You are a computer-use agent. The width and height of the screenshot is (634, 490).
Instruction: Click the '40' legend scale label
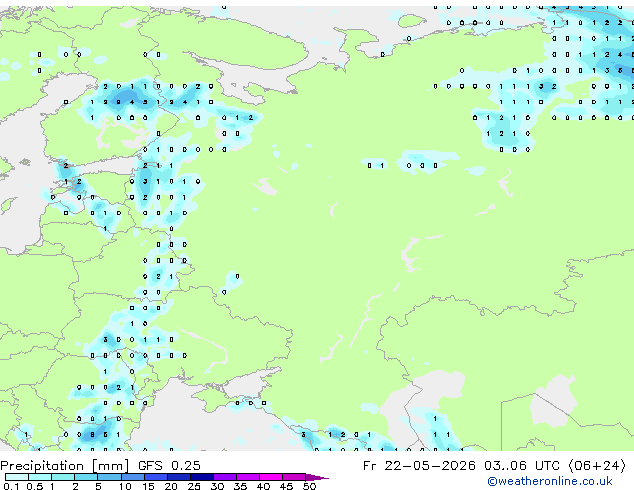click(x=263, y=486)
